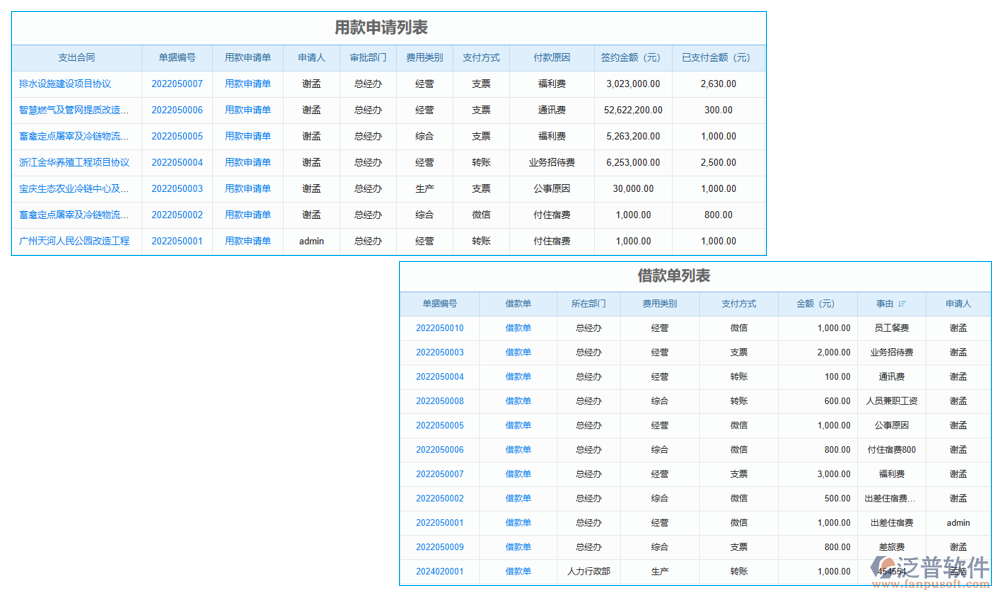Screen dimensions: 1000x600
Task: Select the 支出合同 column header
Action: click(76, 58)
